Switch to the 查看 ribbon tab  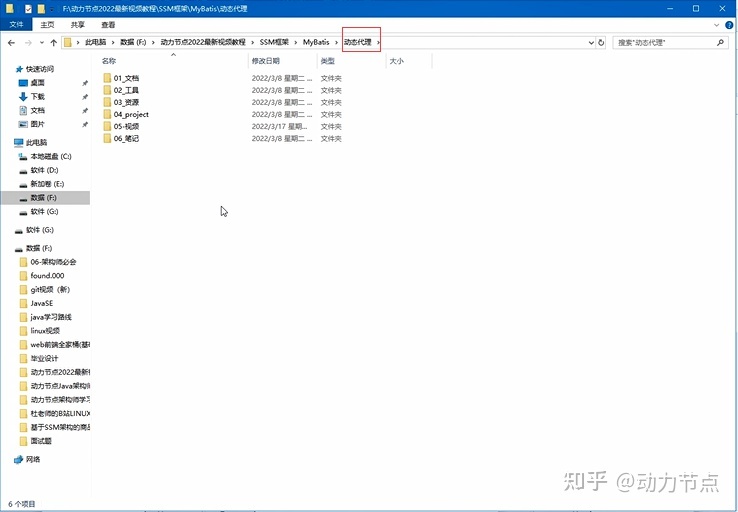click(x=108, y=24)
